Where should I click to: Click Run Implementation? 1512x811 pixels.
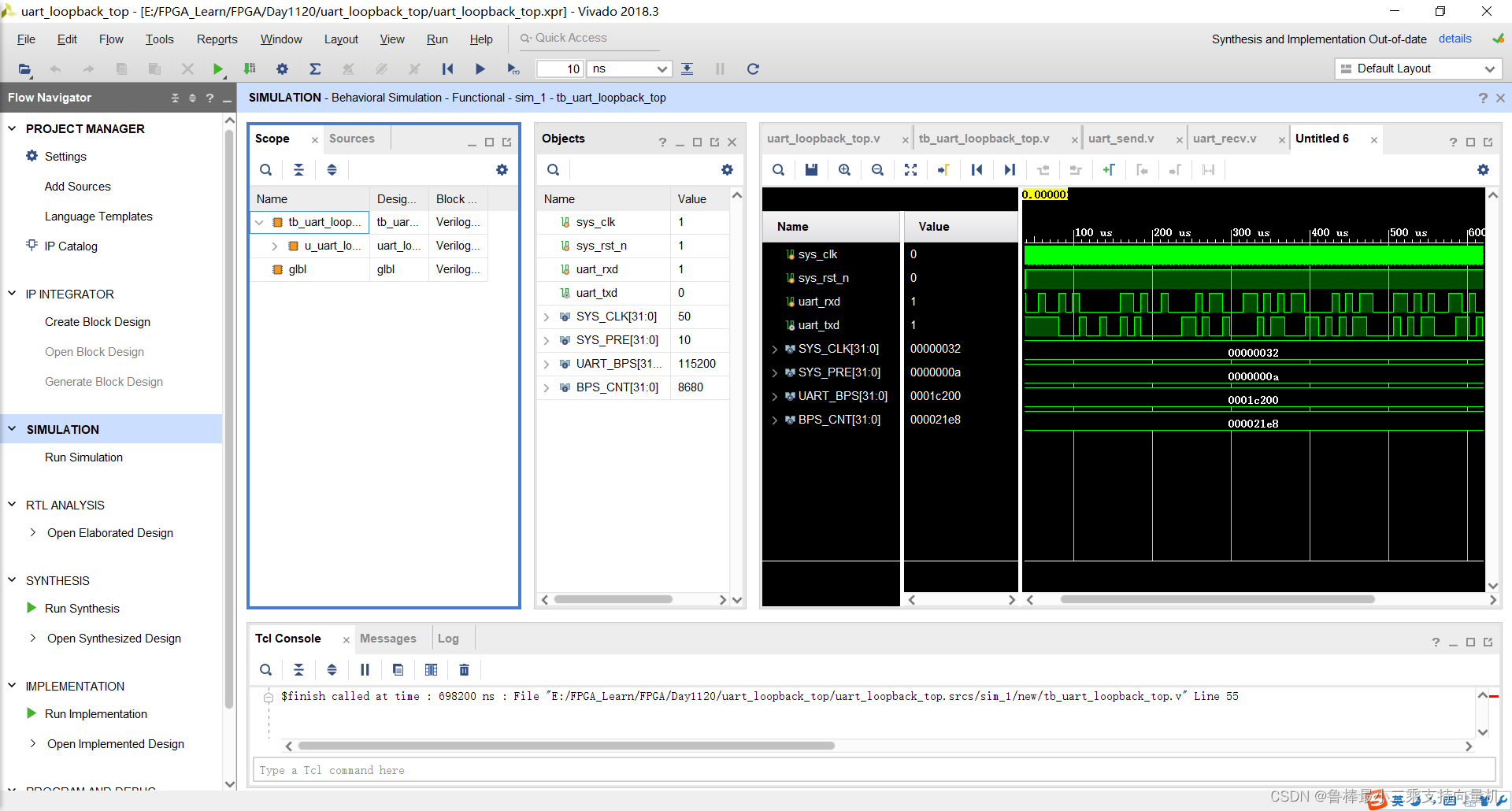[x=96, y=714]
